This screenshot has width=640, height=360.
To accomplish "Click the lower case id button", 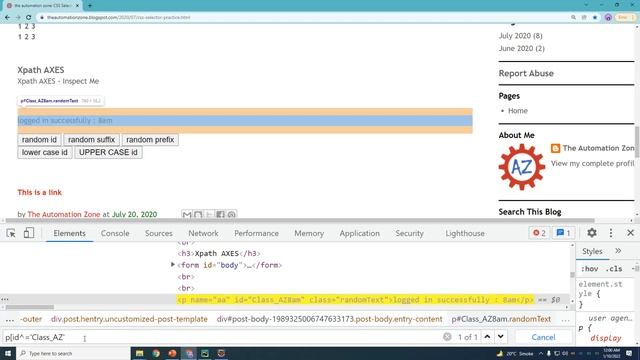I will coord(45,152).
